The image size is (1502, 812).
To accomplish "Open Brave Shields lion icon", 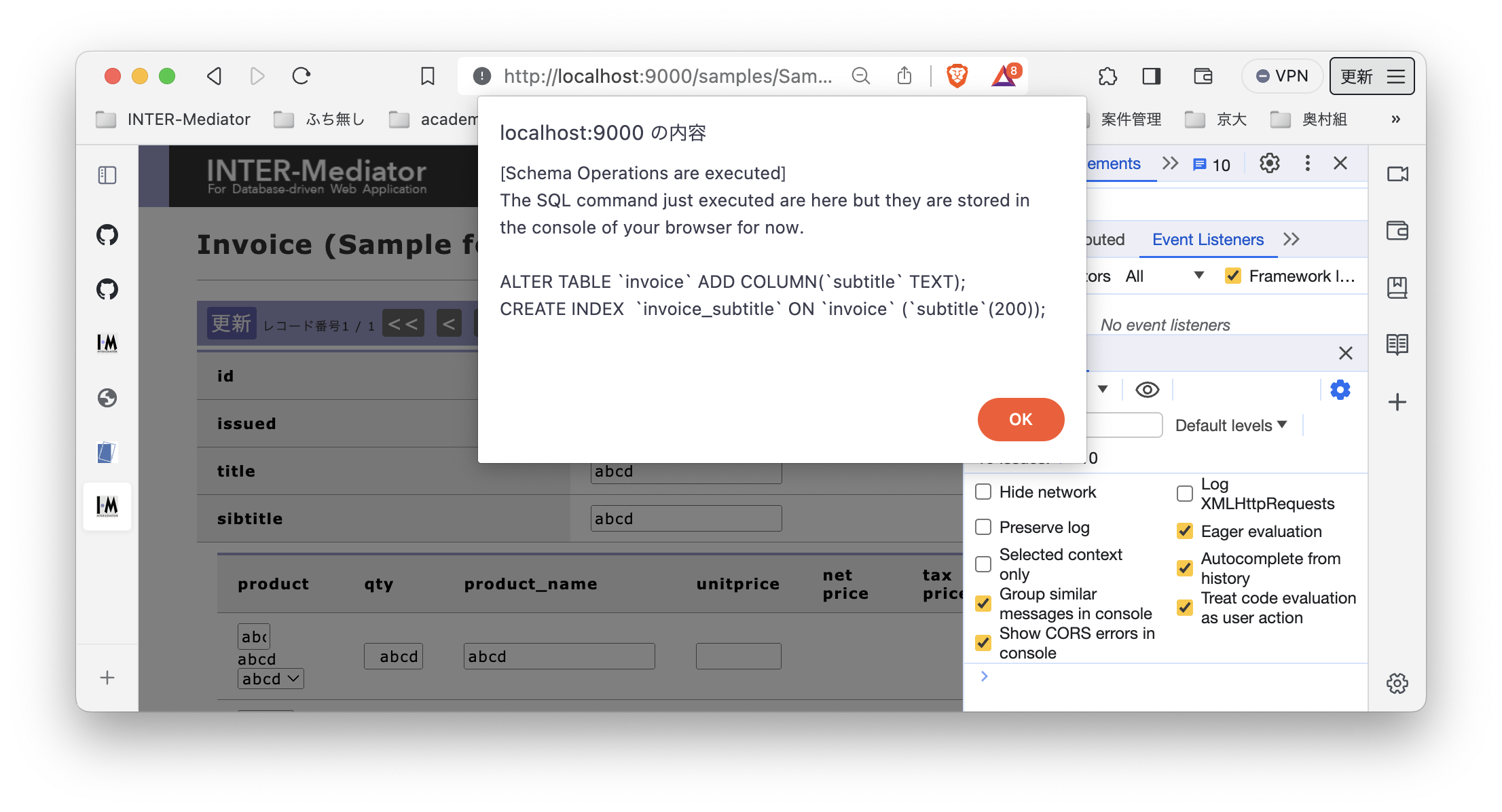I will pos(957,76).
